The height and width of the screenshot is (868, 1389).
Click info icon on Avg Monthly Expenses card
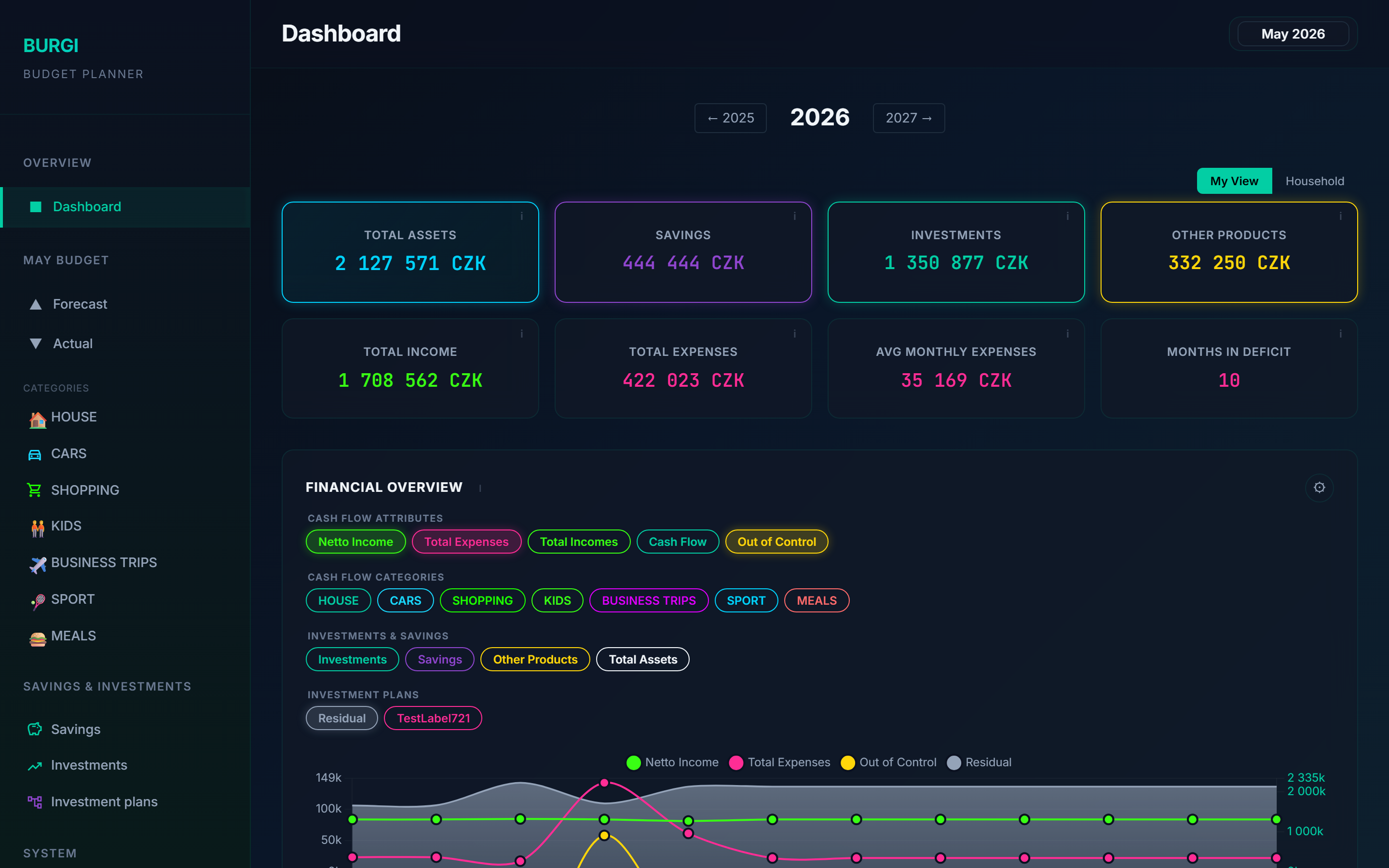pyautogui.click(x=1068, y=334)
